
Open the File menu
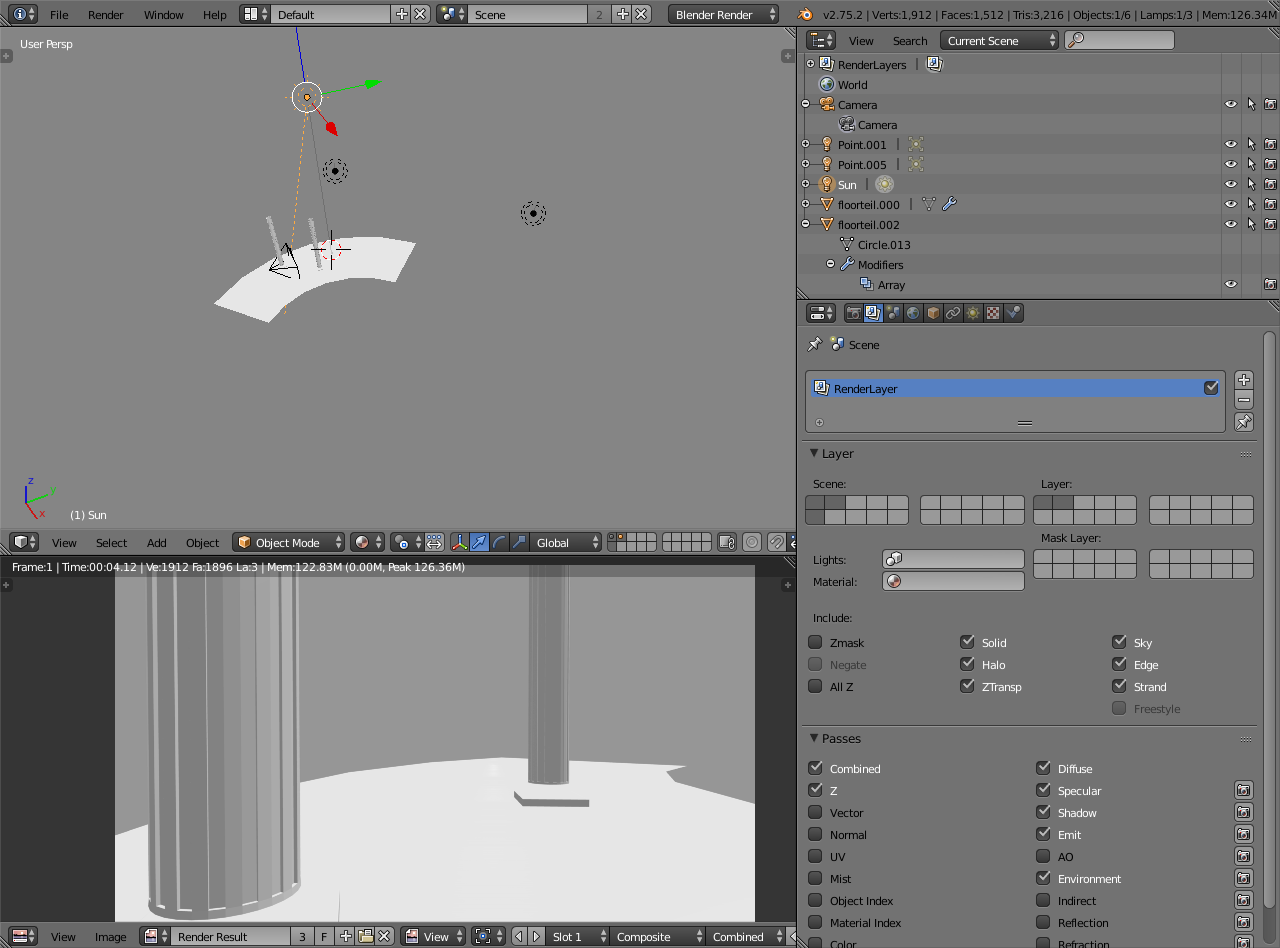[x=60, y=14]
